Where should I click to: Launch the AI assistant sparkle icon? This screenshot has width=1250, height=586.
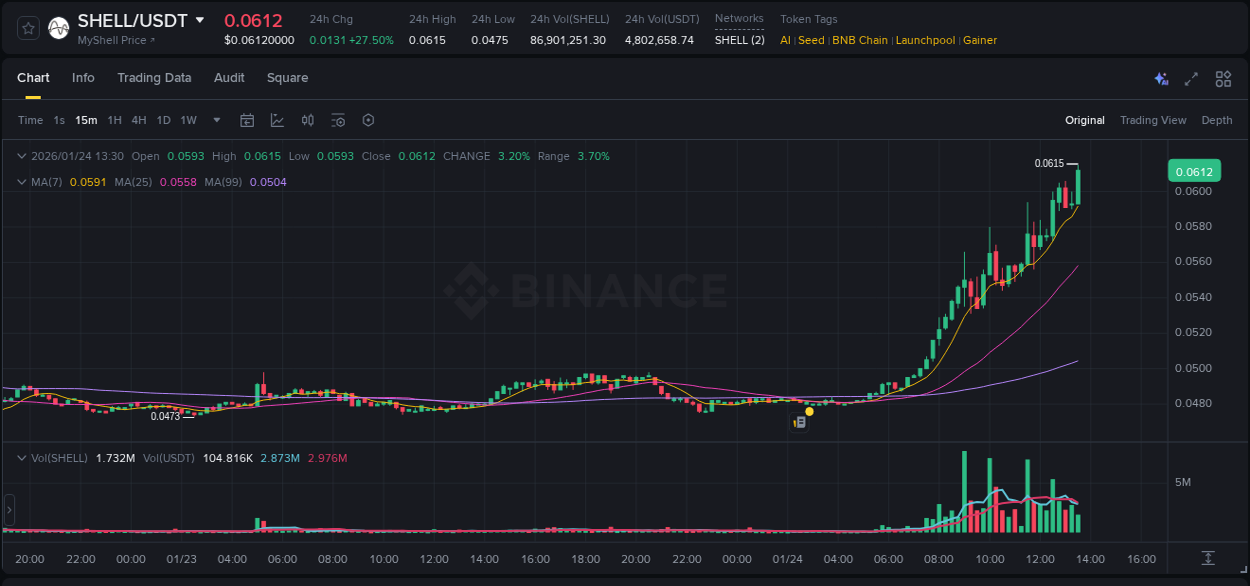pyautogui.click(x=1161, y=78)
